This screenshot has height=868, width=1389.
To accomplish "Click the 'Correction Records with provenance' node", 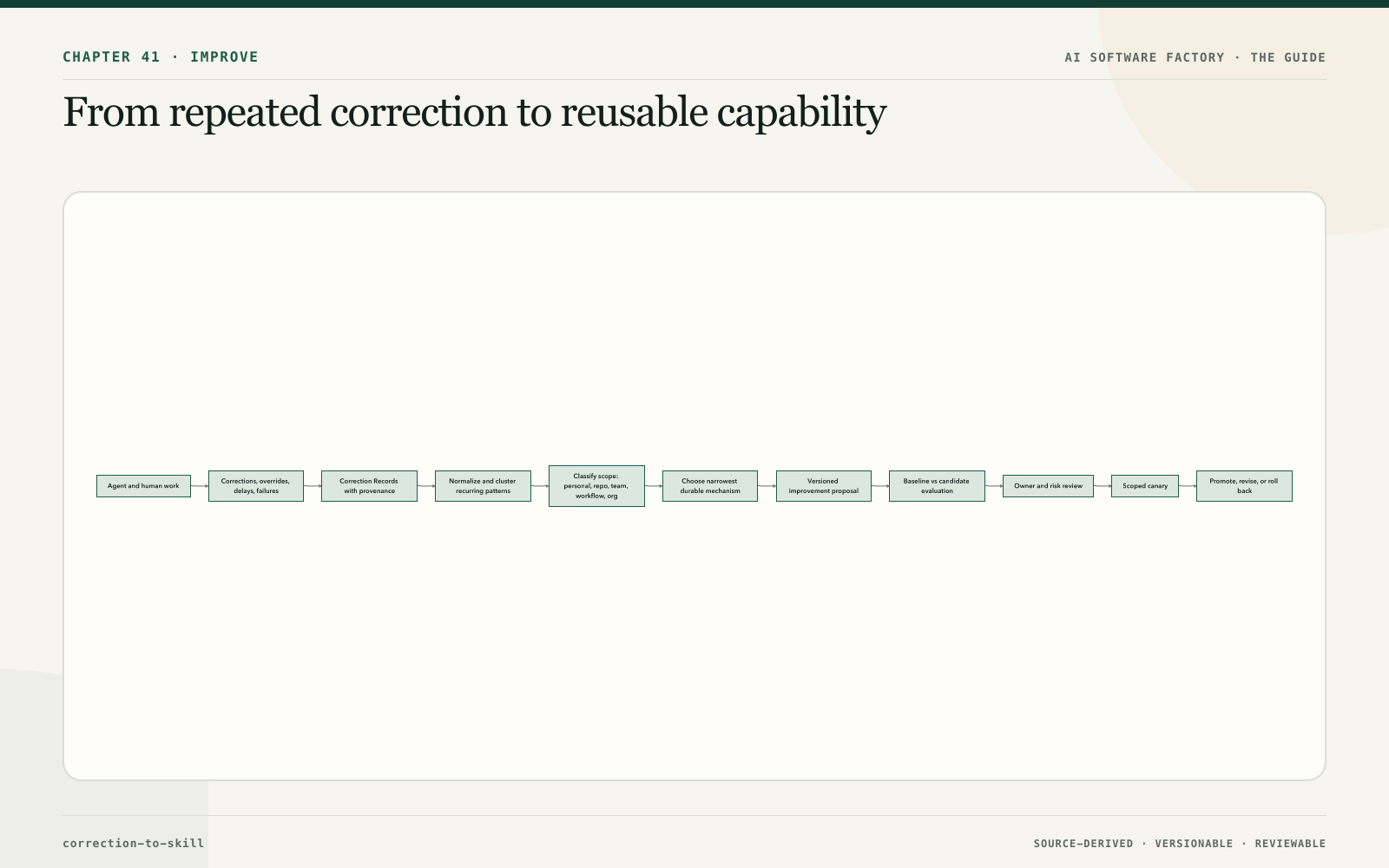I will (369, 486).
